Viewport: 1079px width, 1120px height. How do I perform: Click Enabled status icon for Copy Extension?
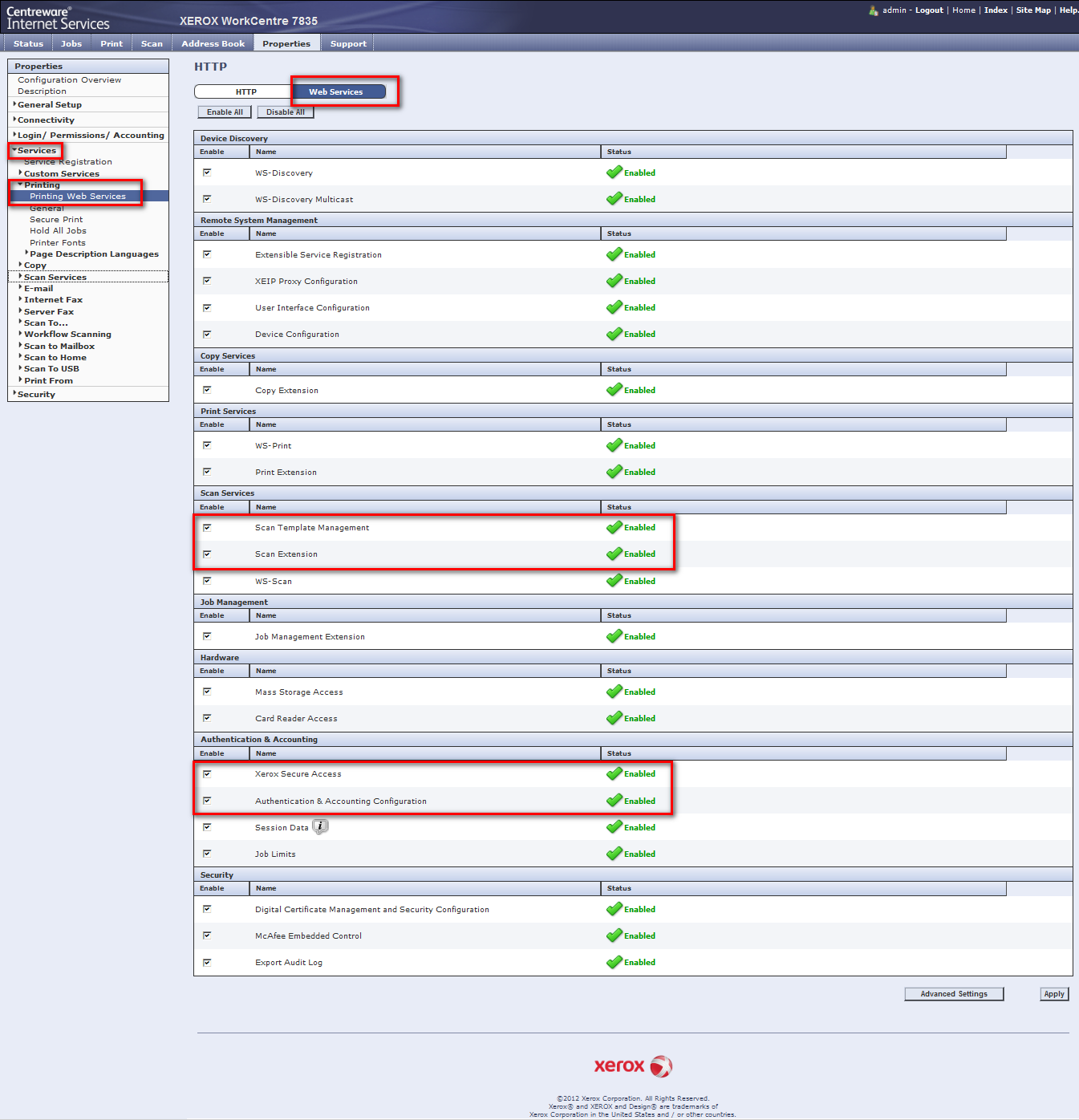615,390
